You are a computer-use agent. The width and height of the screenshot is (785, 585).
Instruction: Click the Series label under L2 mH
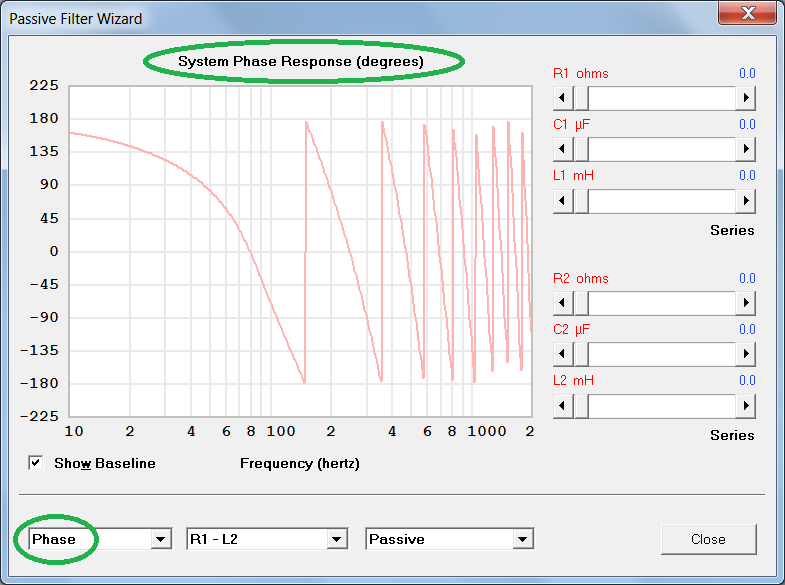pyautogui.click(x=732, y=435)
